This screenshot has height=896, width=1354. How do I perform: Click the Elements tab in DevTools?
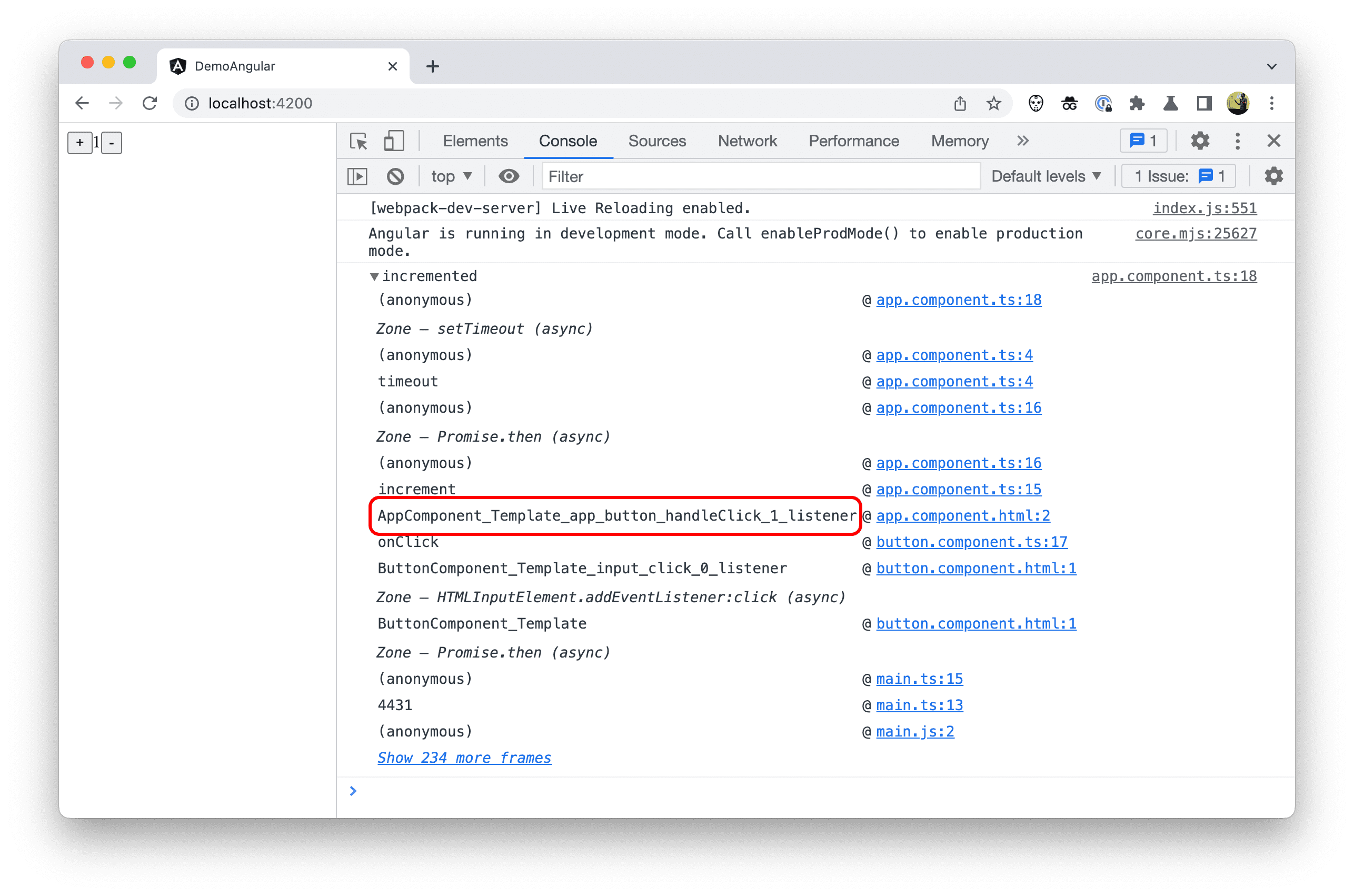click(x=477, y=140)
